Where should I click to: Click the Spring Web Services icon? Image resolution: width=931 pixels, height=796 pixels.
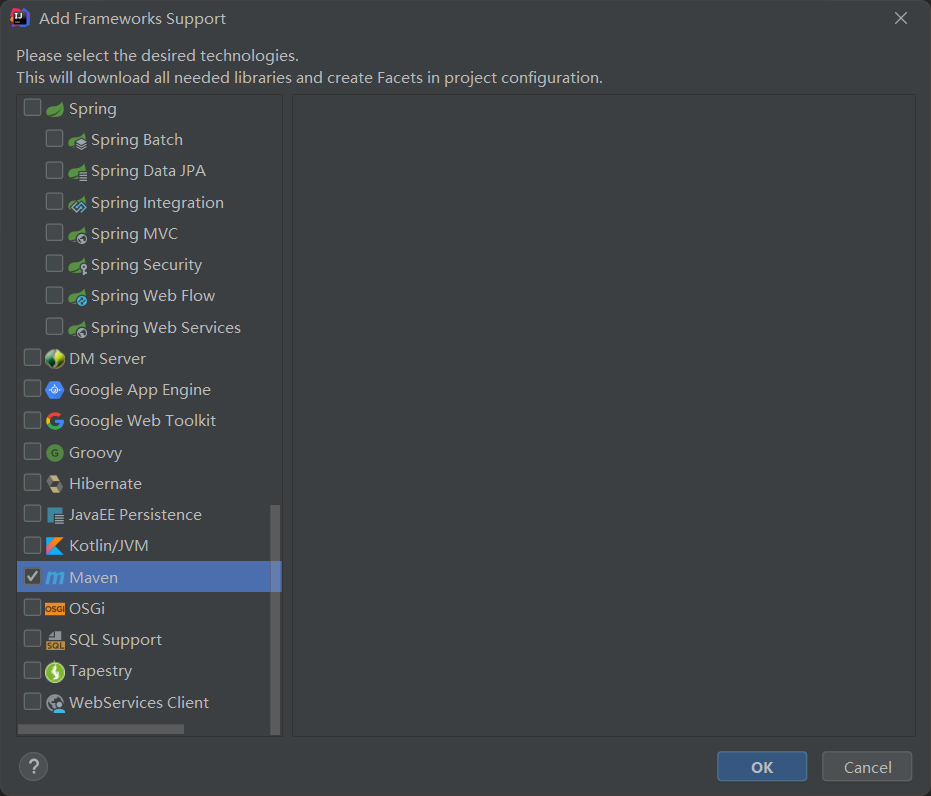click(77, 329)
